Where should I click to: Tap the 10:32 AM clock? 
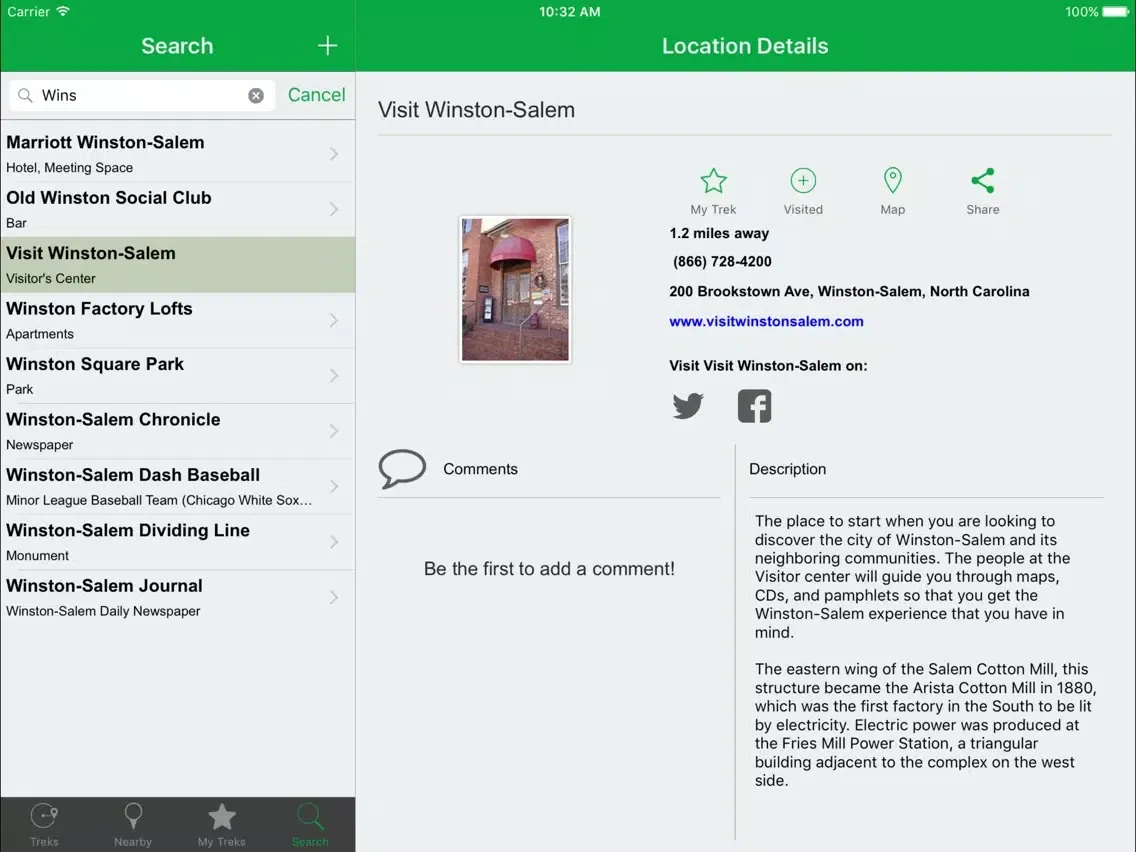point(569,12)
